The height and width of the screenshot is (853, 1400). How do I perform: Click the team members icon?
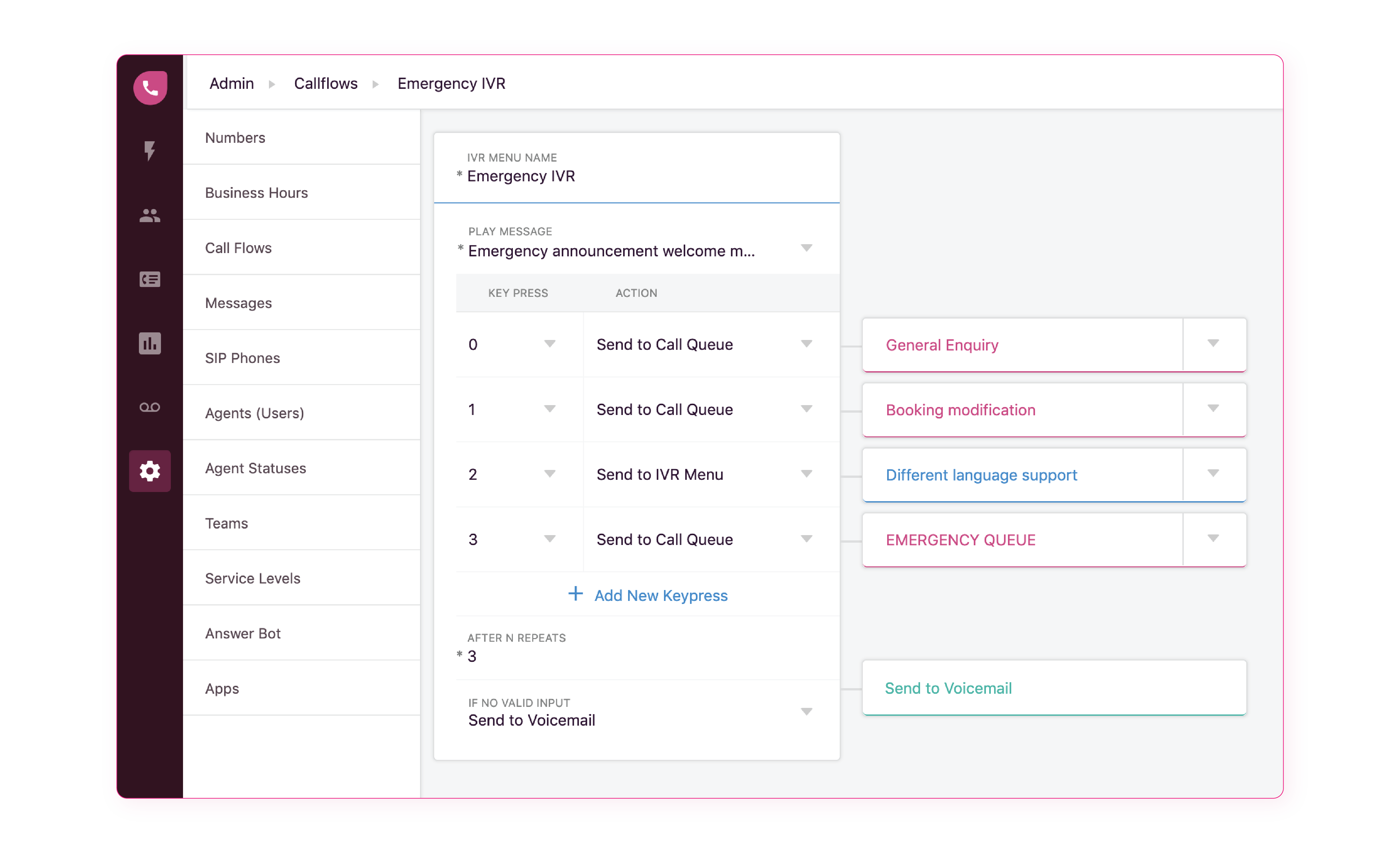(x=150, y=214)
